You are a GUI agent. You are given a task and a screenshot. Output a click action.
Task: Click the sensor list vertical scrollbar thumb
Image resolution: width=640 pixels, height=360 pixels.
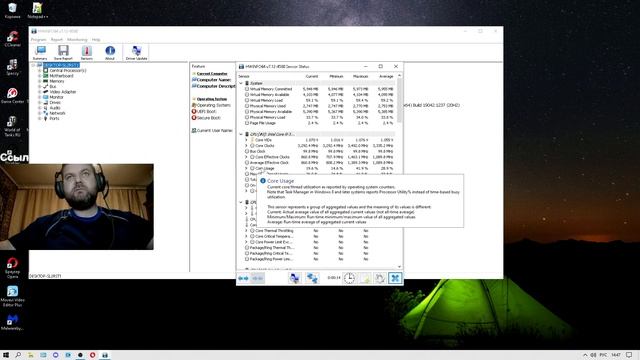pyautogui.click(x=399, y=100)
